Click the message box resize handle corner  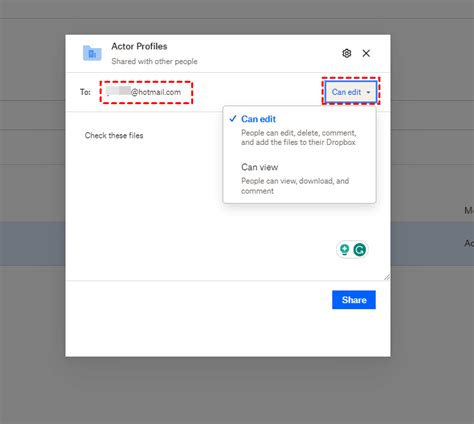click(x=387, y=277)
